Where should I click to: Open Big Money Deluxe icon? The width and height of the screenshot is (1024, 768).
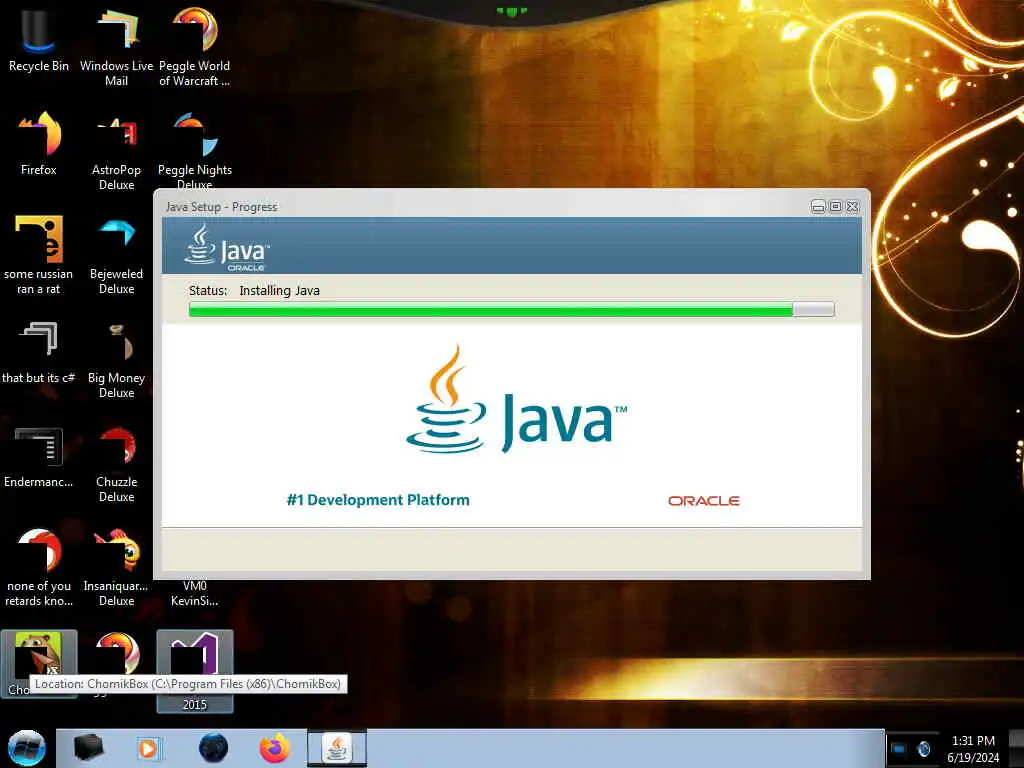coord(116,359)
